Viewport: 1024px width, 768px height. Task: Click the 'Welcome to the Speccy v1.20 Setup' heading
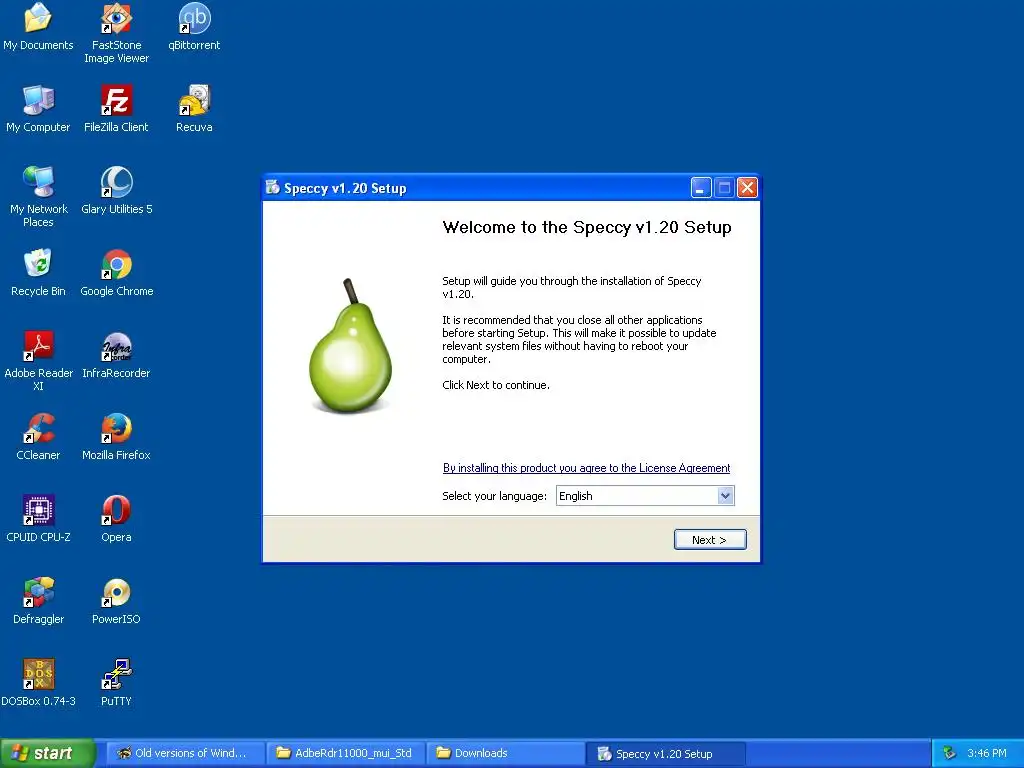coord(586,227)
